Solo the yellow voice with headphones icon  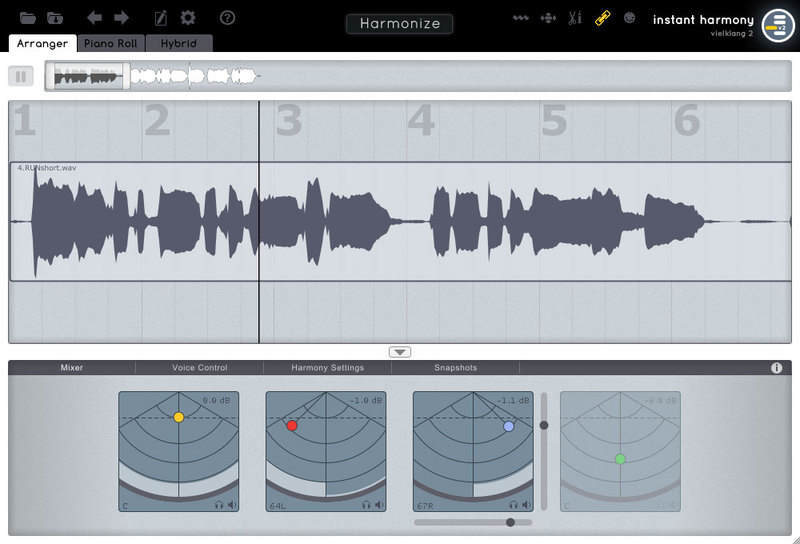218,505
